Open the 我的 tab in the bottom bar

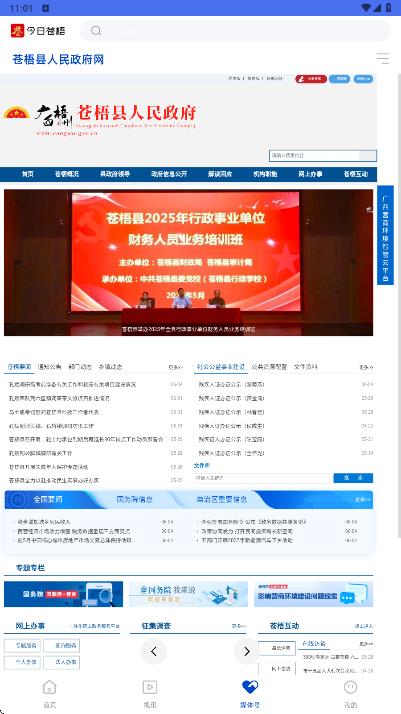350,694
